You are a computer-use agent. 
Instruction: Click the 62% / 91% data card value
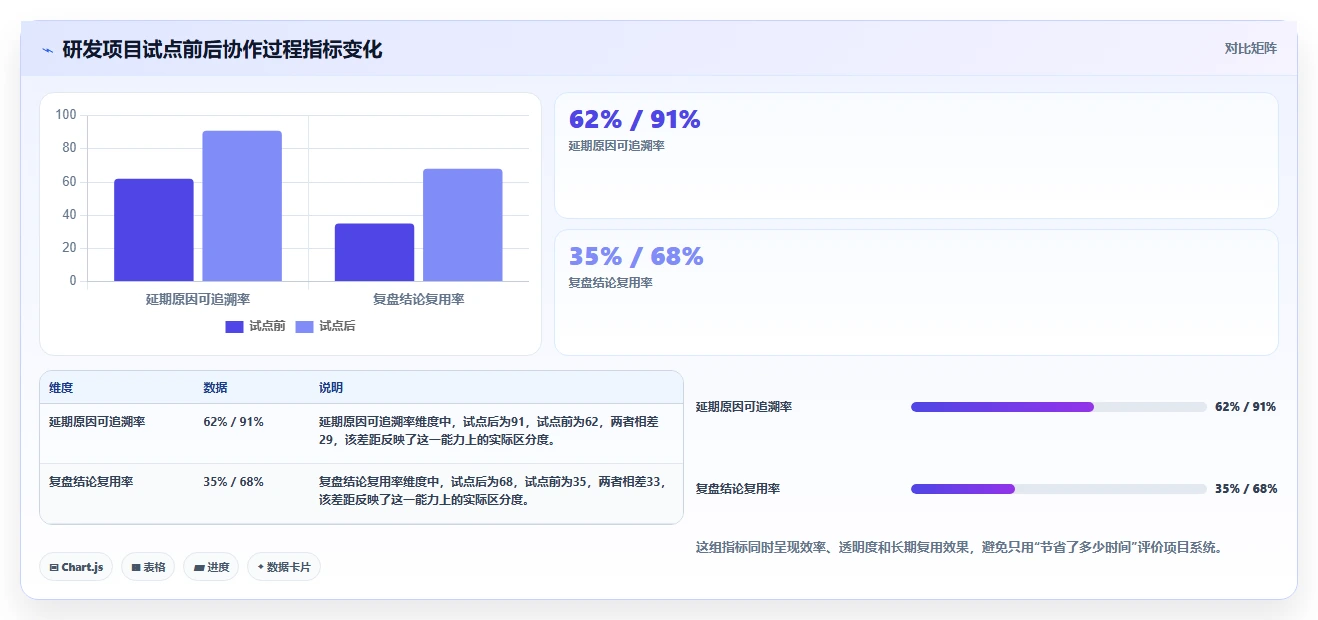pos(634,120)
